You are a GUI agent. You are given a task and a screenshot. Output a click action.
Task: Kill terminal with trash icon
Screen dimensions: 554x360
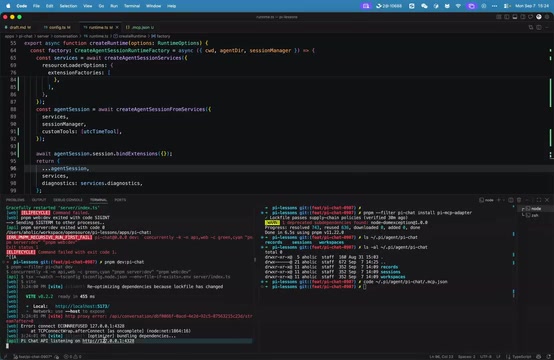pyautogui.click(x=519, y=200)
